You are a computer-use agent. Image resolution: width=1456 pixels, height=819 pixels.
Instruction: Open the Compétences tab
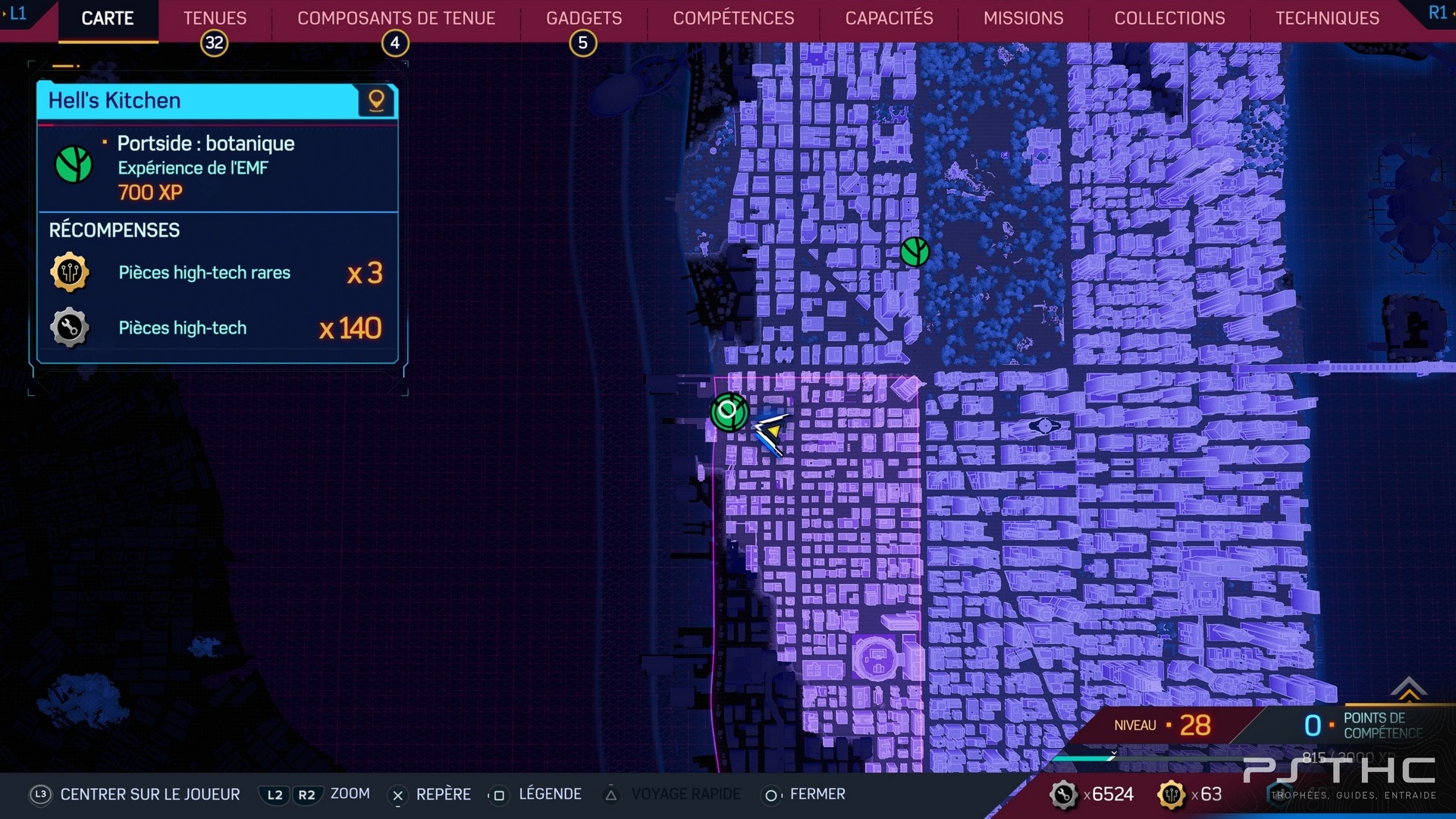click(x=733, y=18)
